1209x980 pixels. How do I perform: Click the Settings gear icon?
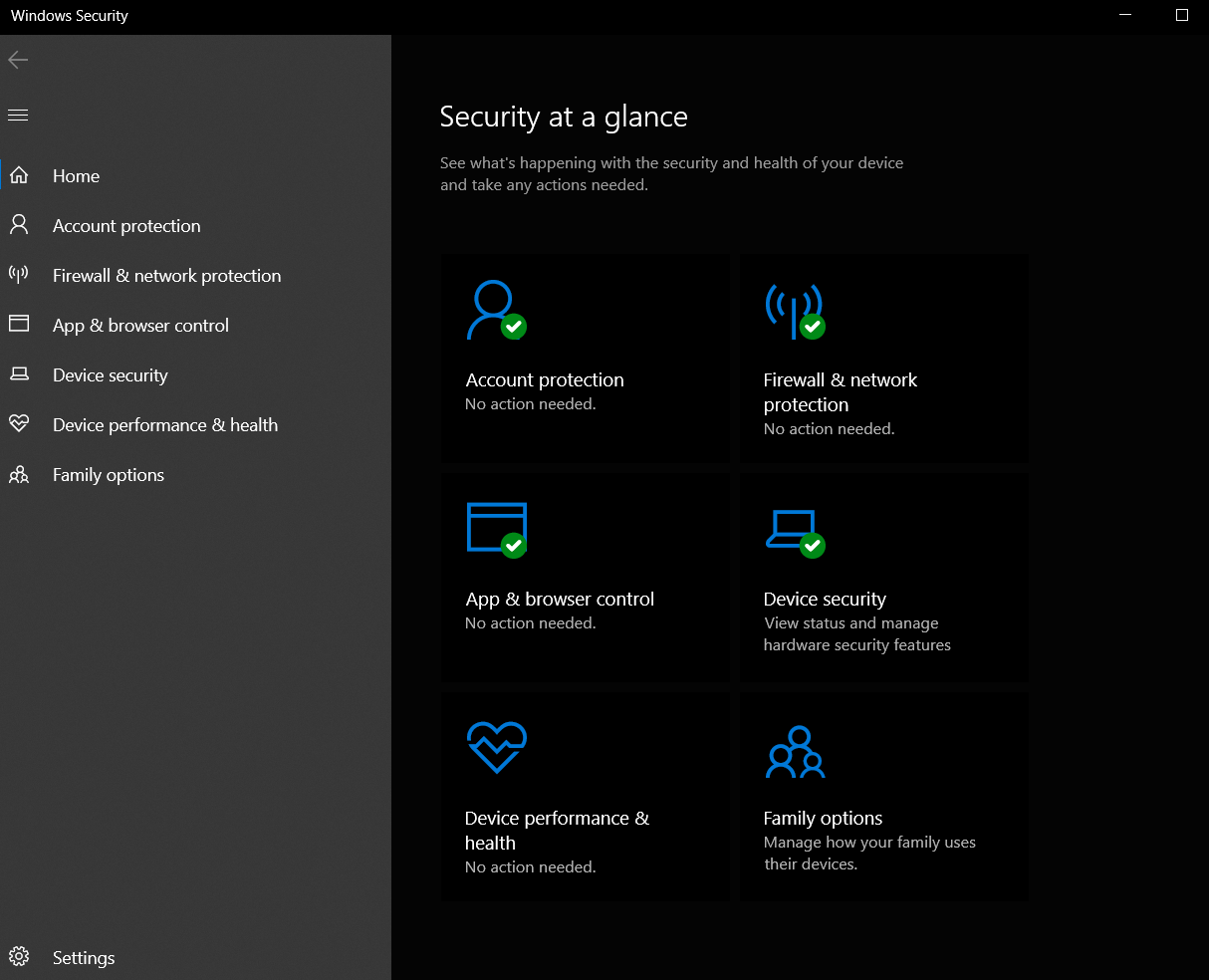(x=18, y=957)
